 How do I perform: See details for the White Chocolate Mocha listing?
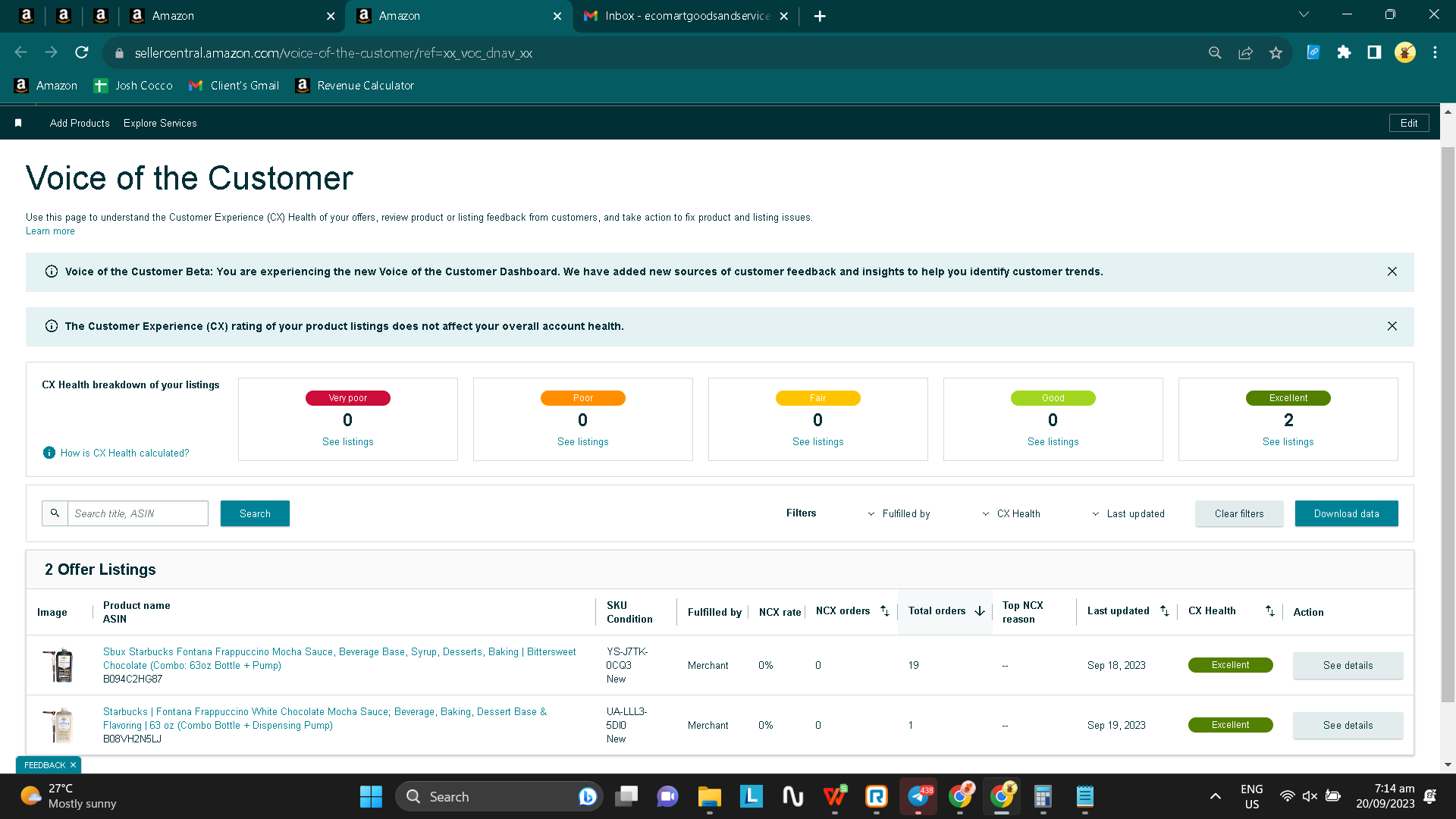(x=1348, y=725)
